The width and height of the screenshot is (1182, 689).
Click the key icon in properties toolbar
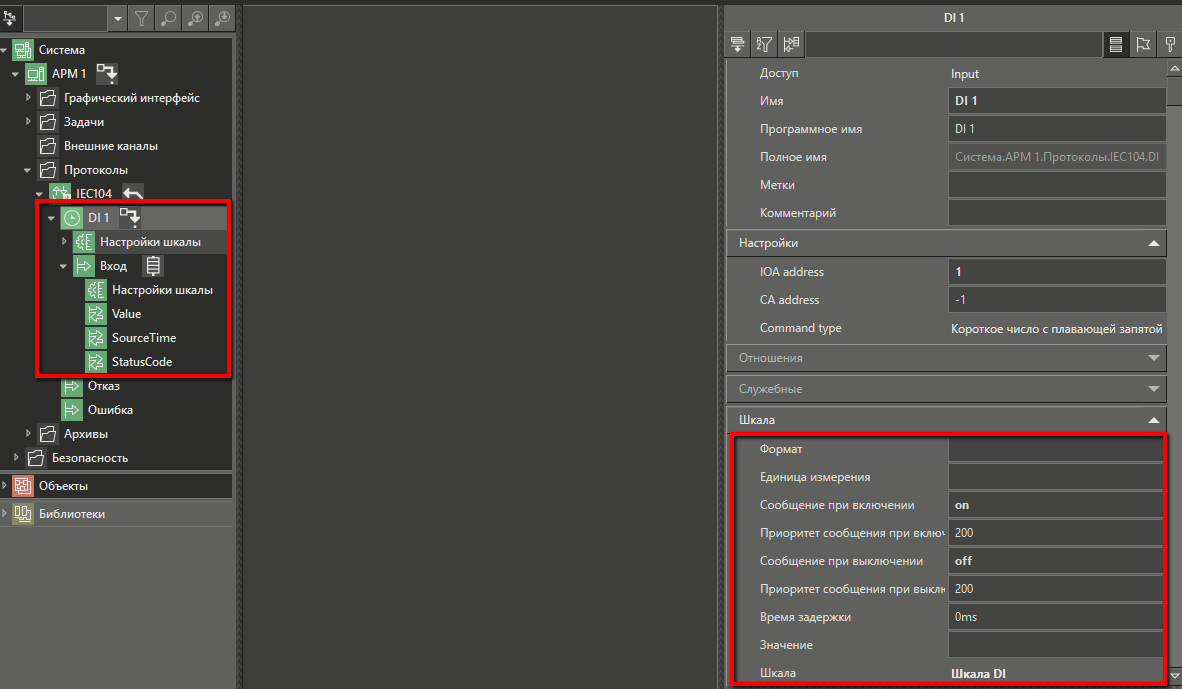[1169, 44]
